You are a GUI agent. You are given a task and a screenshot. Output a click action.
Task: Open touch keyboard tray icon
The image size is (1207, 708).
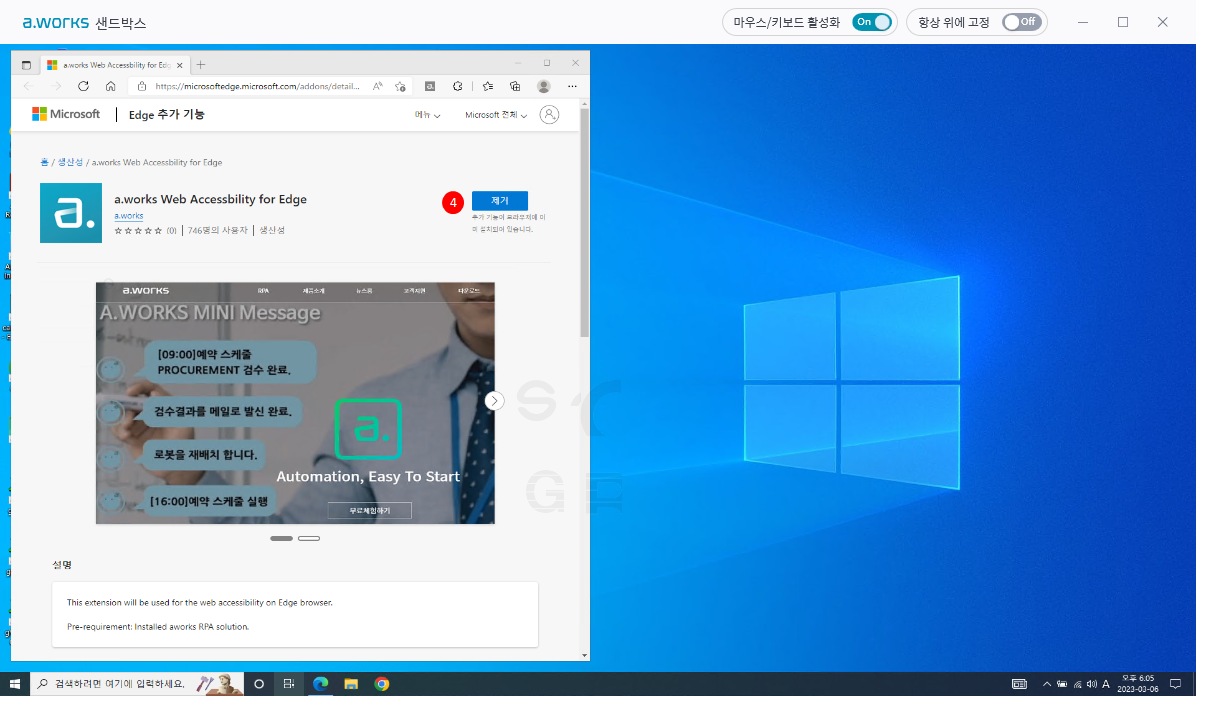click(x=1019, y=684)
